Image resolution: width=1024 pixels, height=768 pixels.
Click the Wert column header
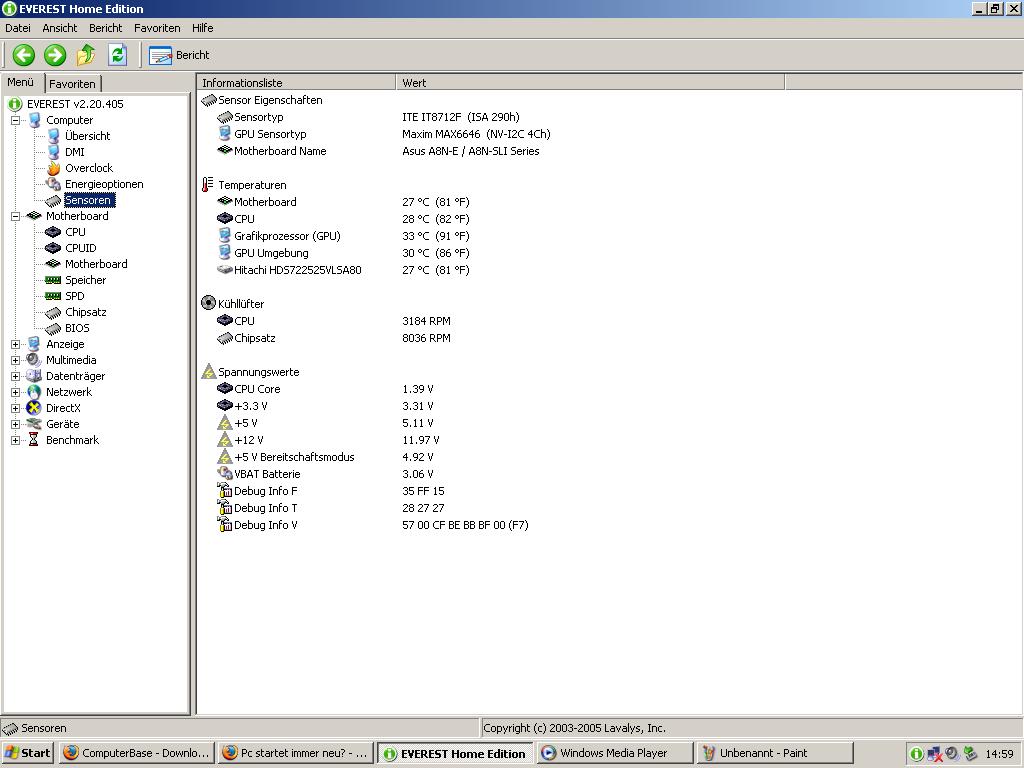pos(590,83)
